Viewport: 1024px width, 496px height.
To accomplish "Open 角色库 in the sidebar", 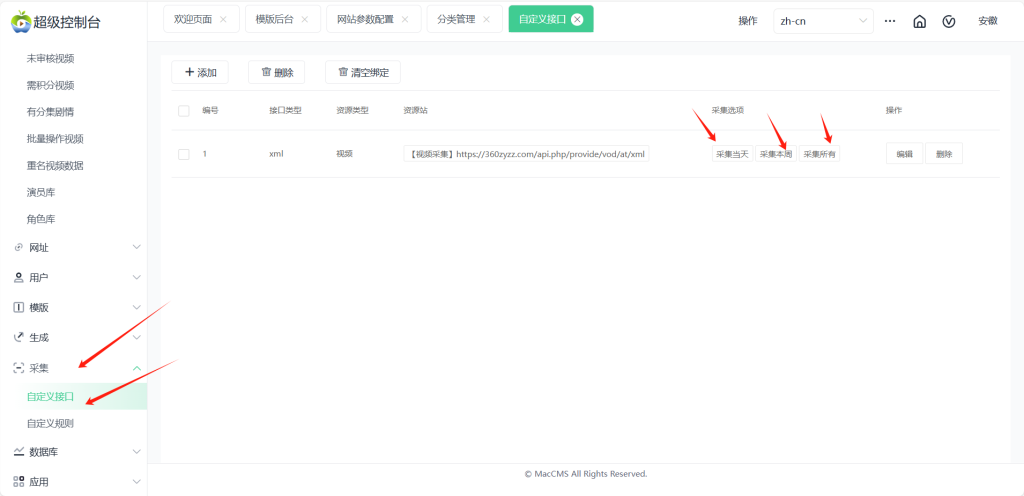I will 40,219.
